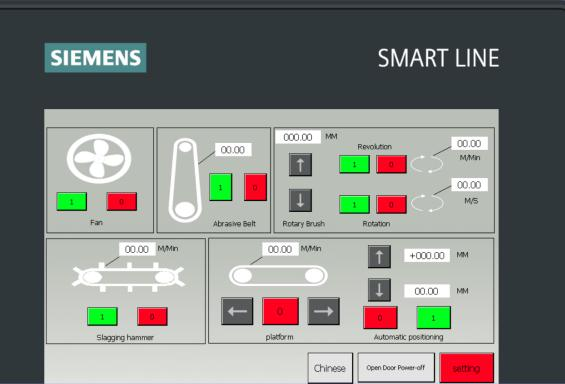Enable Revolution with green 1 button
The image size is (565, 384).
click(354, 165)
